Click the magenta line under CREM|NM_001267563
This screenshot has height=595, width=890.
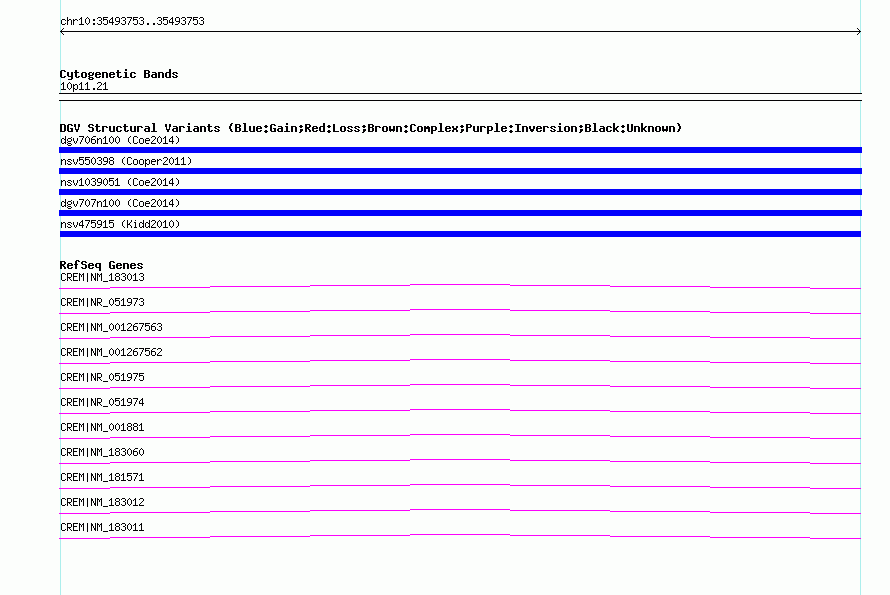pos(460,337)
